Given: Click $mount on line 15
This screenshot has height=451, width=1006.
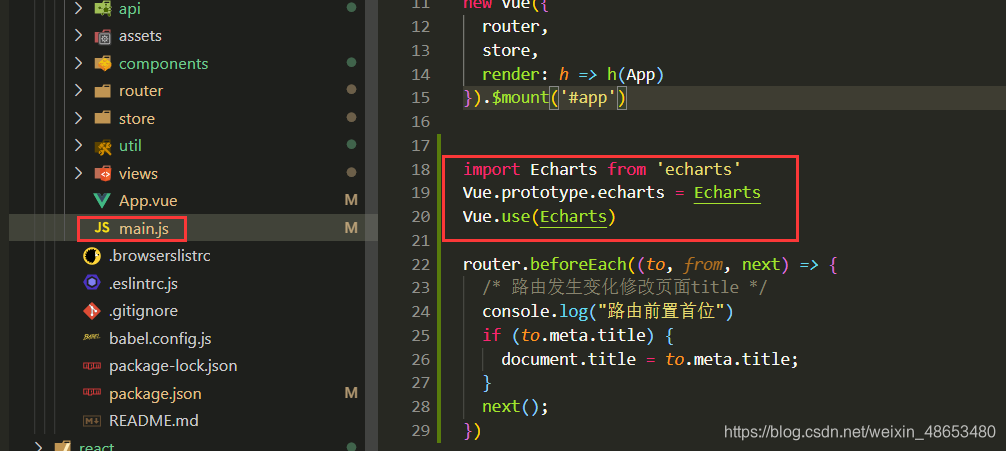Looking at the screenshot, I should (520, 98).
